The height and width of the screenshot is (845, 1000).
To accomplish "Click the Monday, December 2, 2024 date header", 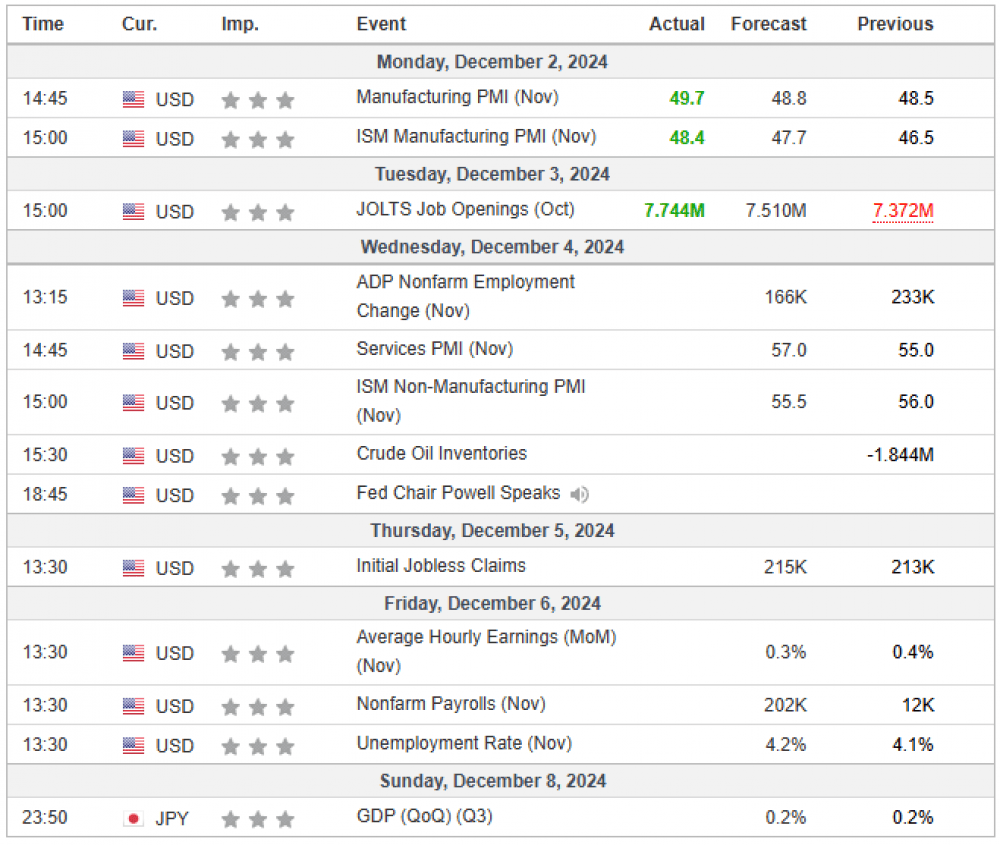I will [x=492, y=62].
